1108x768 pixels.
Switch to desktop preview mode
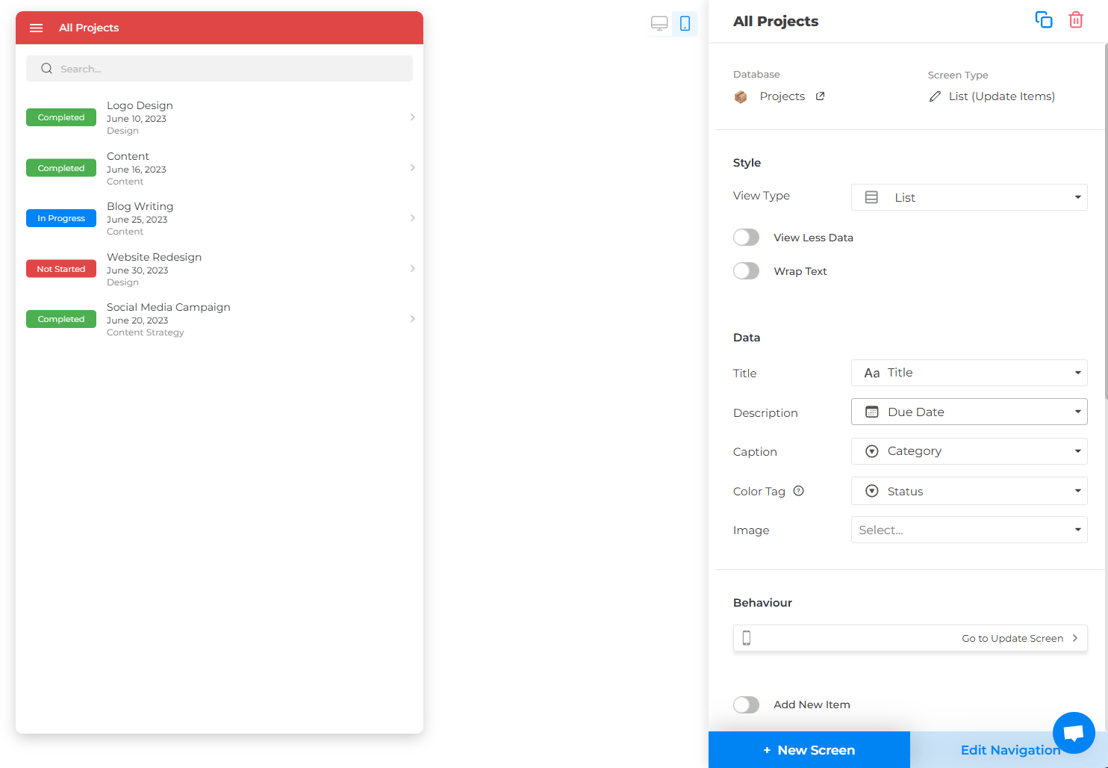(659, 23)
